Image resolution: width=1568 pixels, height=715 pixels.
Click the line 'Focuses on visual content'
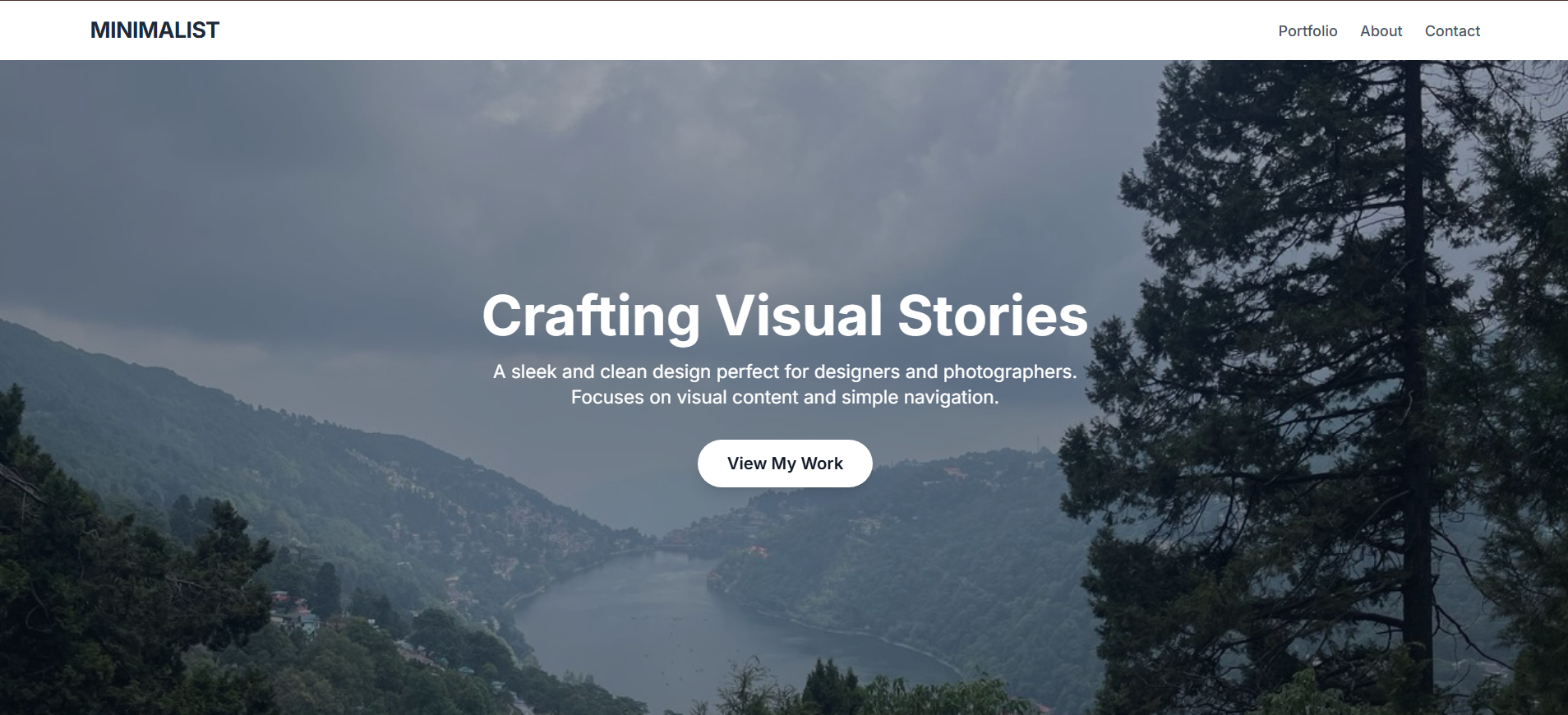tap(785, 398)
